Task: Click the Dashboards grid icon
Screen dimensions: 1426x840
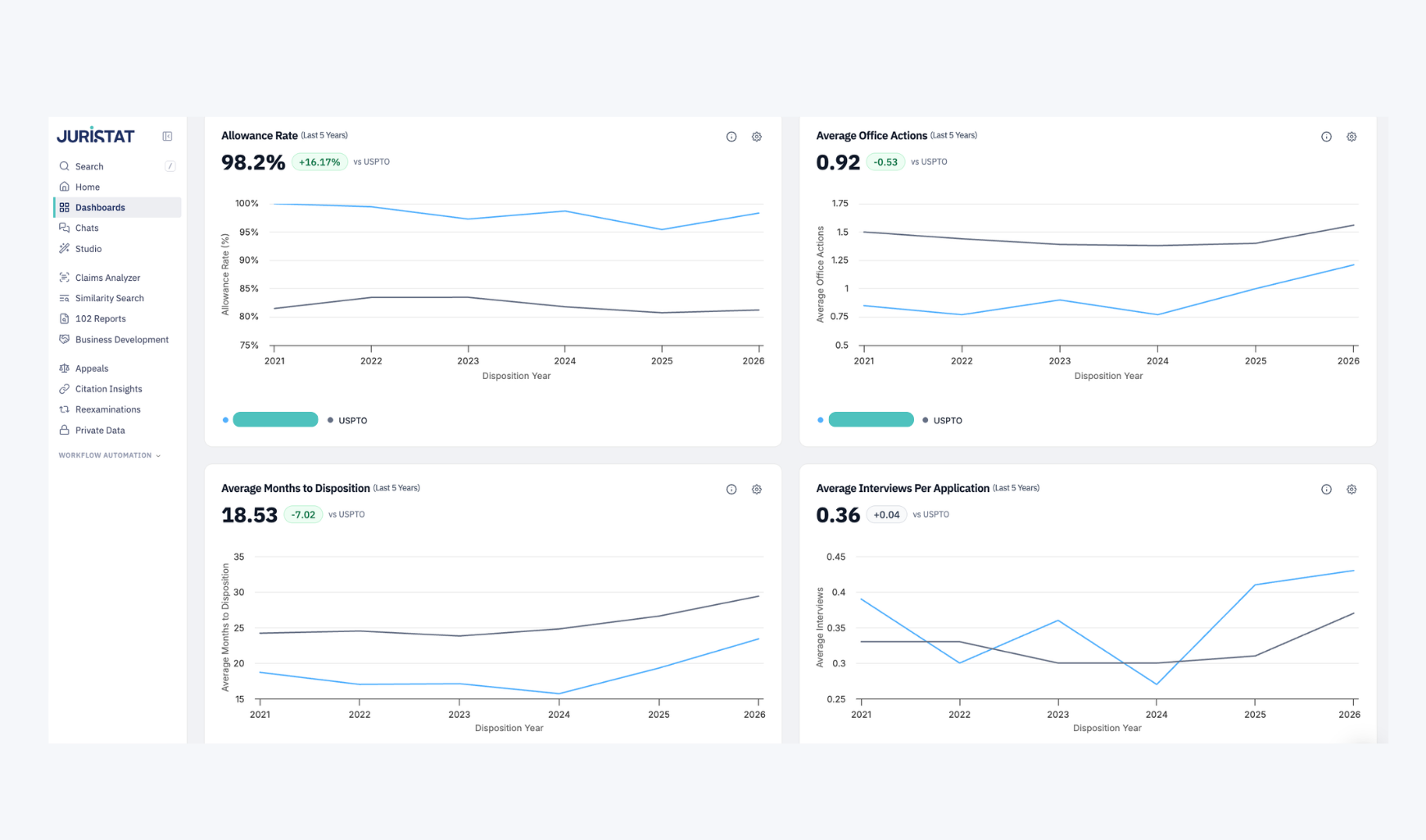Action: [64, 207]
